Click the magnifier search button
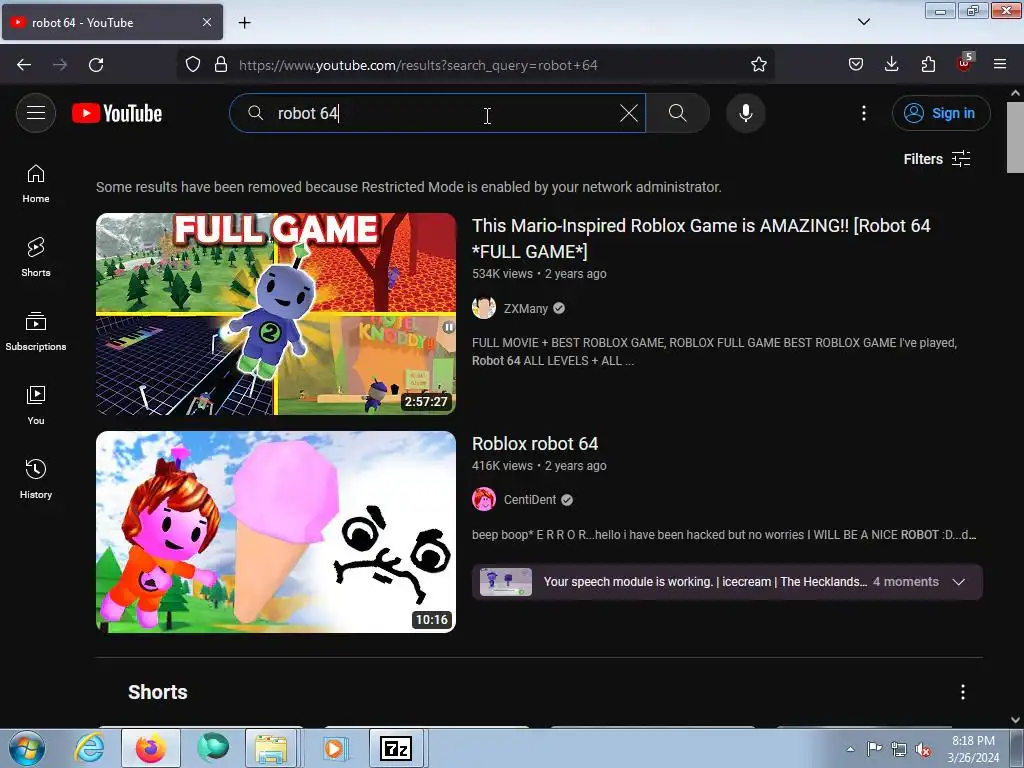Viewport: 1024px width, 768px height. point(678,113)
